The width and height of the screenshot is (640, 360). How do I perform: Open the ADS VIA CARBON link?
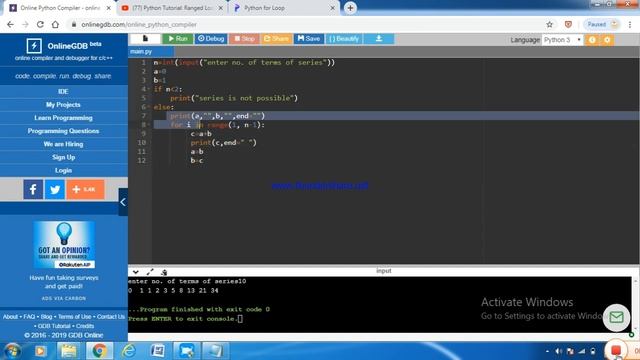(x=64, y=298)
